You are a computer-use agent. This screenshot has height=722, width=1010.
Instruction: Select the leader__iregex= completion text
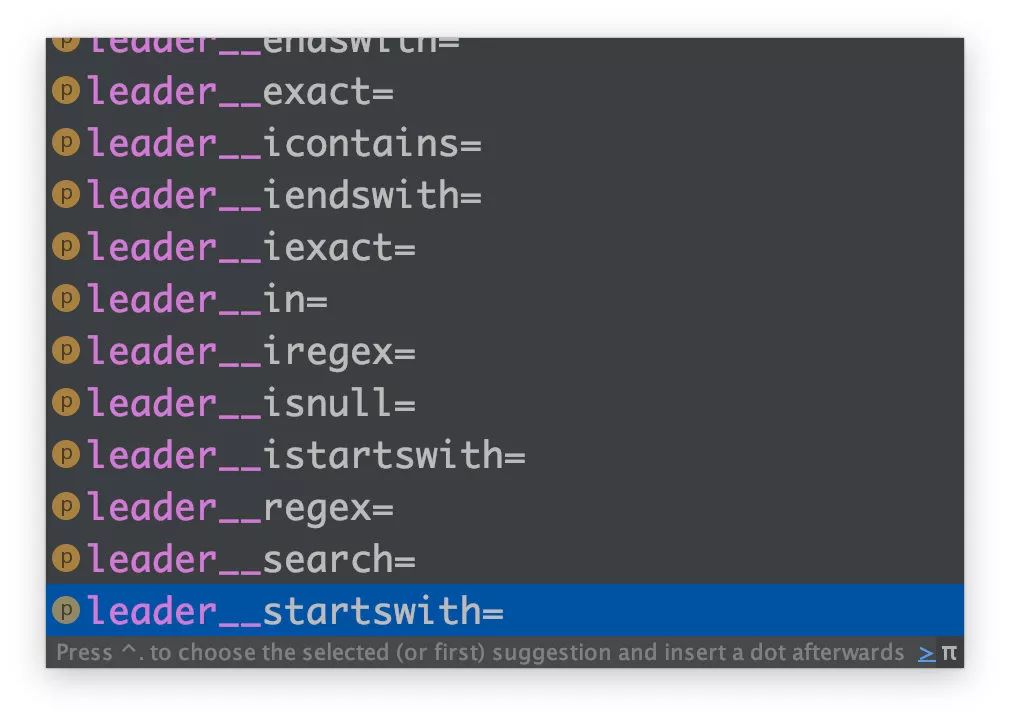[251, 352]
